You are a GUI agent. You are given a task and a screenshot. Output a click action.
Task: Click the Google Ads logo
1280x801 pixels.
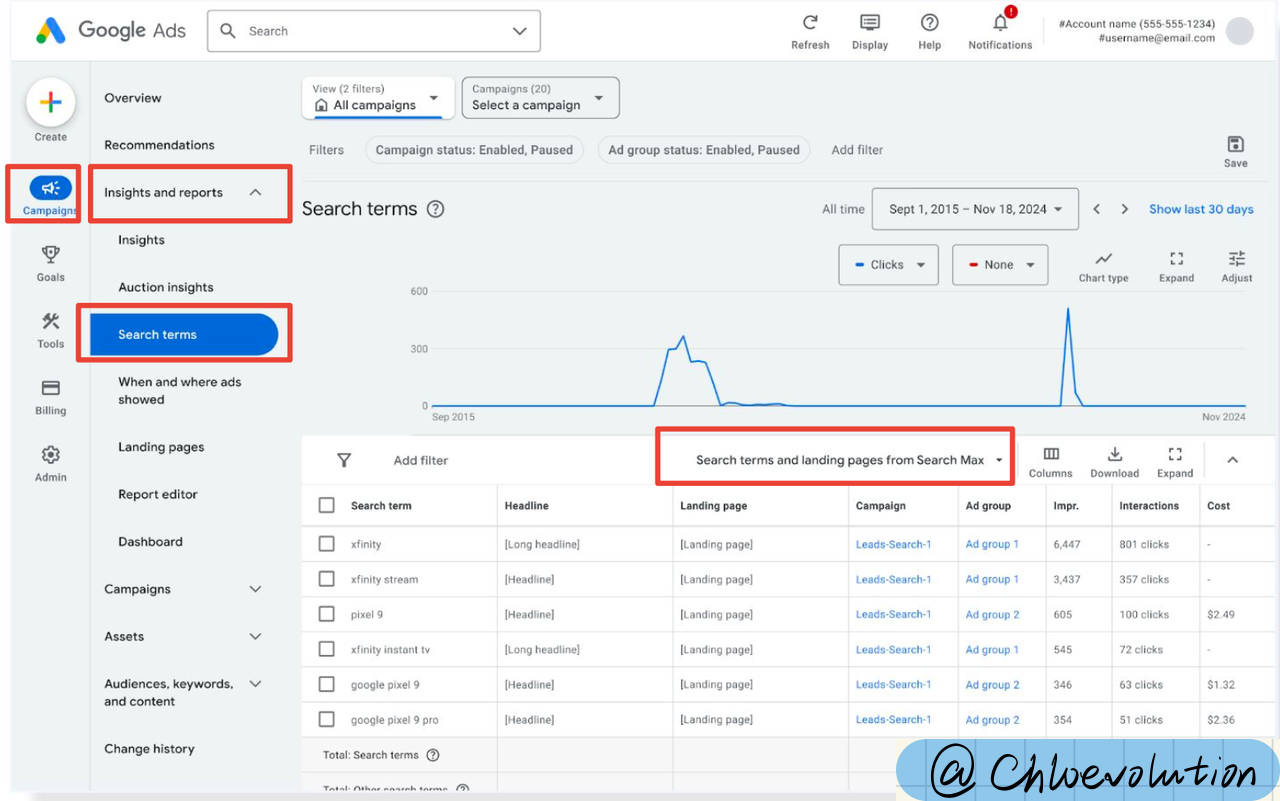point(111,31)
